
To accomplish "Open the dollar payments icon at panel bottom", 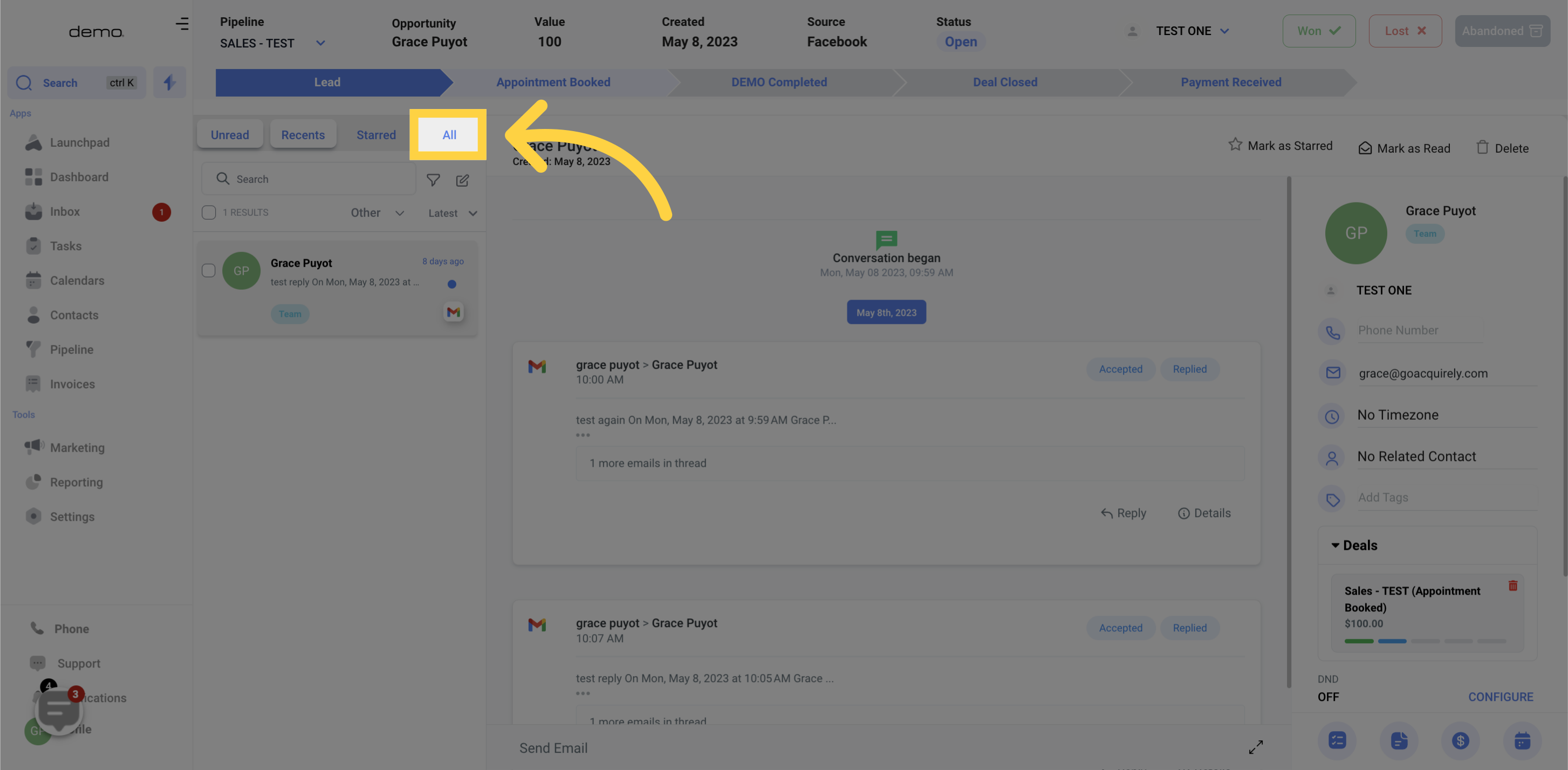I will tap(1460, 740).
